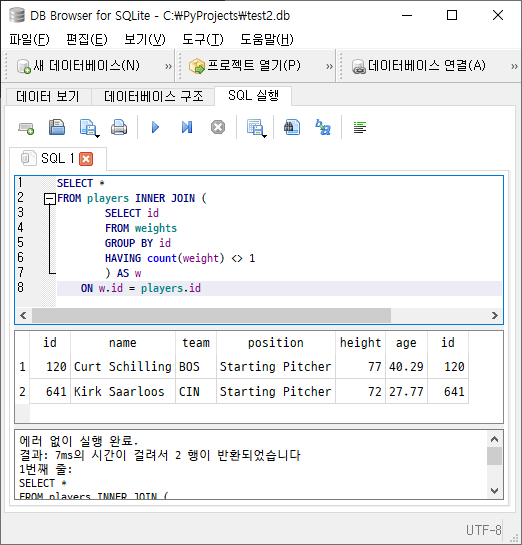Viewport: 522px width, 545px height.
Task: Execute all SQL with play icon
Action: click(x=155, y=128)
